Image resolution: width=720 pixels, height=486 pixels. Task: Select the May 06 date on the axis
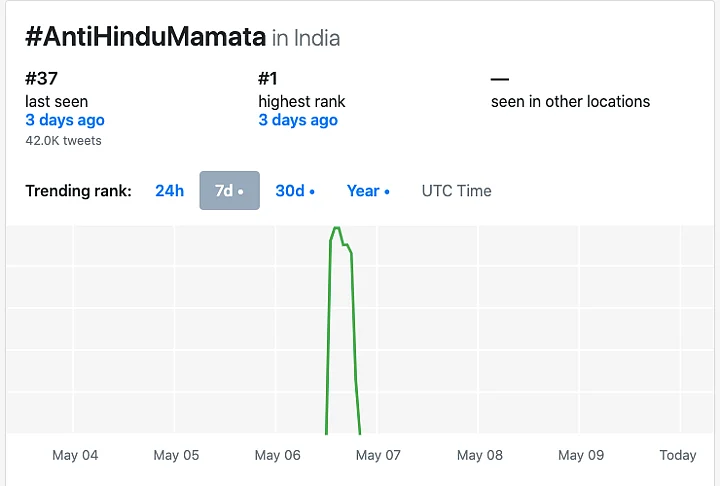click(277, 455)
